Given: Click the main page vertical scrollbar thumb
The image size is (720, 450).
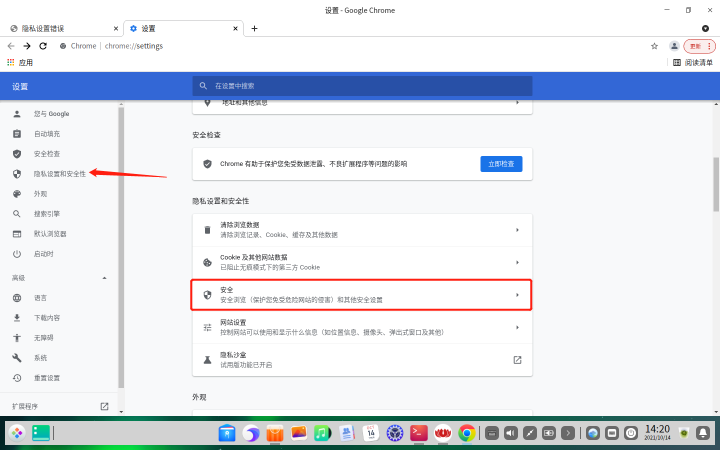Looking at the screenshot, I should click(716, 184).
